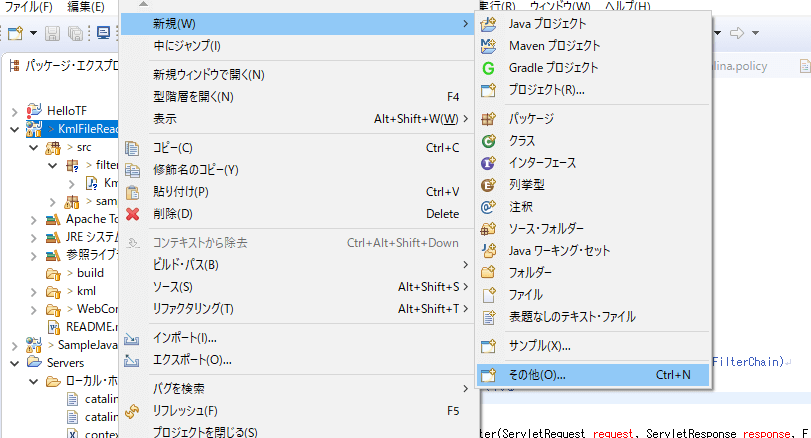Click the ファイル new file icon

488,295
